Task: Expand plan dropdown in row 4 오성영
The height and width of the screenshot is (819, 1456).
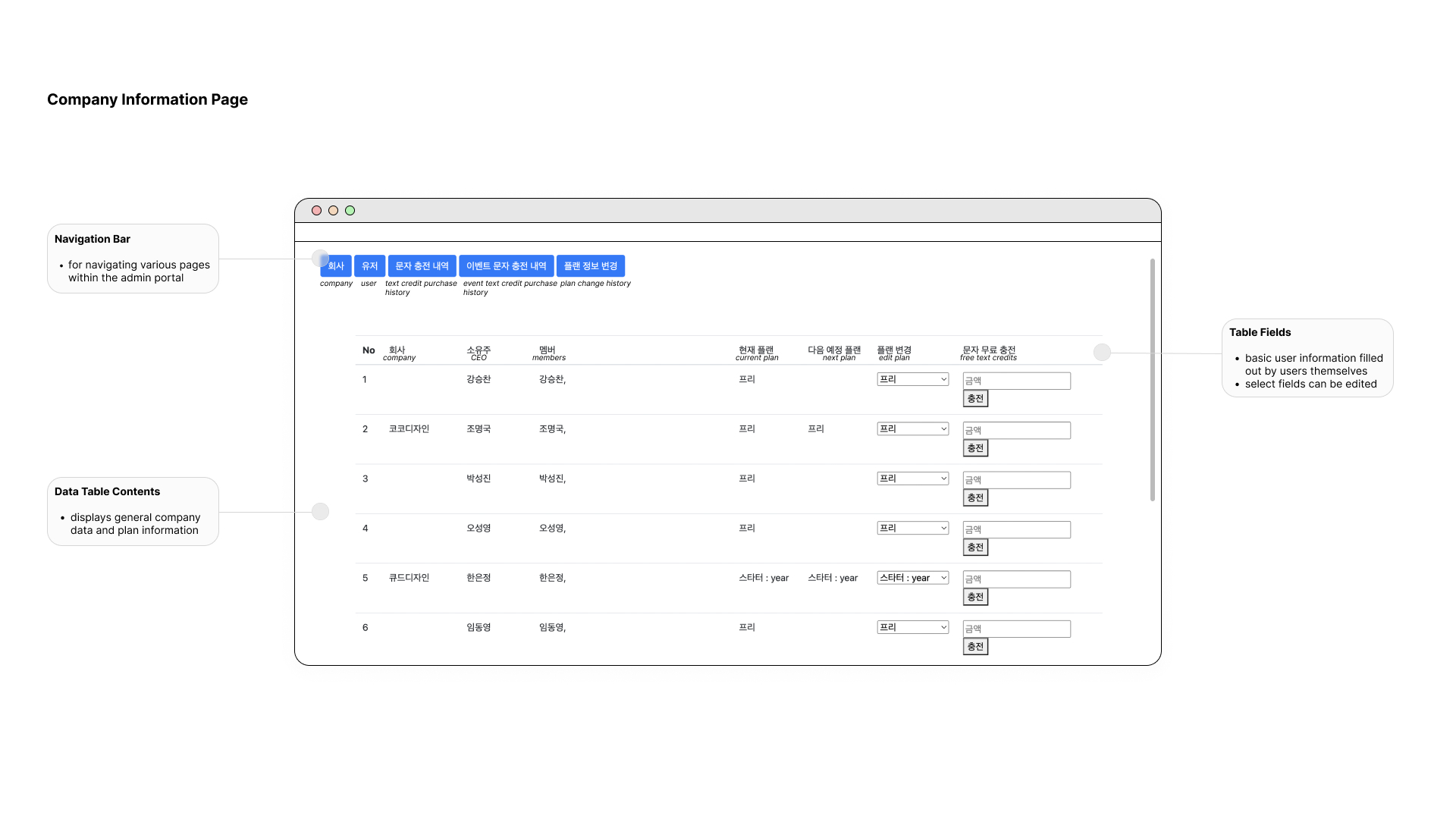Action: click(x=913, y=529)
